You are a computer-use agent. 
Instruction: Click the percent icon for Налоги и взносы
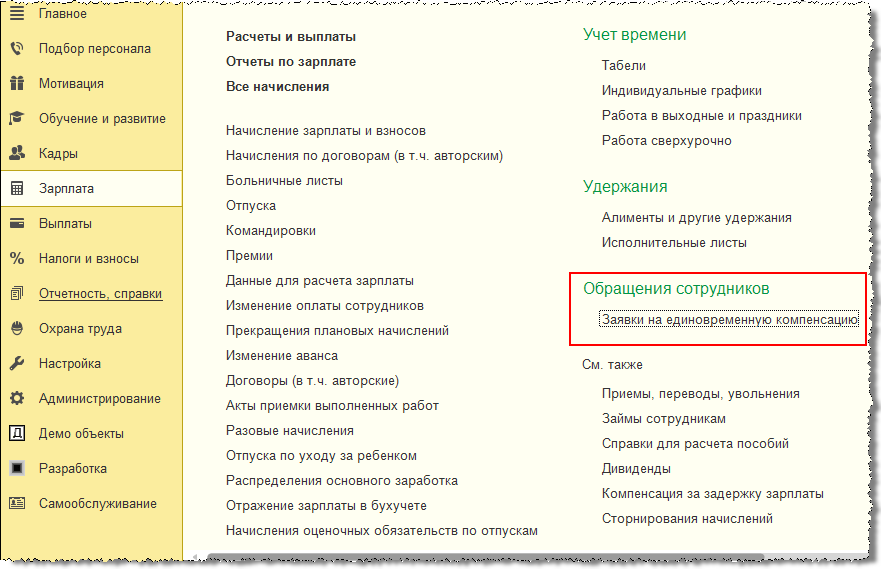17,258
